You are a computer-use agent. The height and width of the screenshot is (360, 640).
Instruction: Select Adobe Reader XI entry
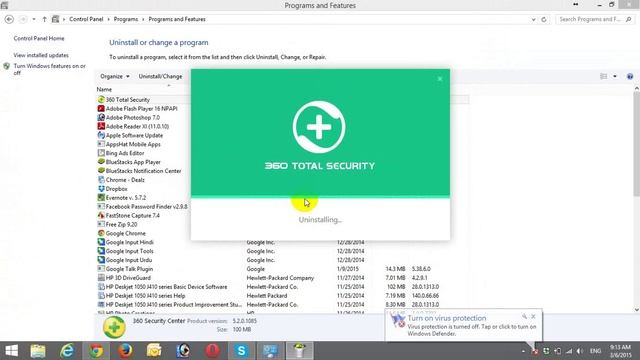pos(137,127)
